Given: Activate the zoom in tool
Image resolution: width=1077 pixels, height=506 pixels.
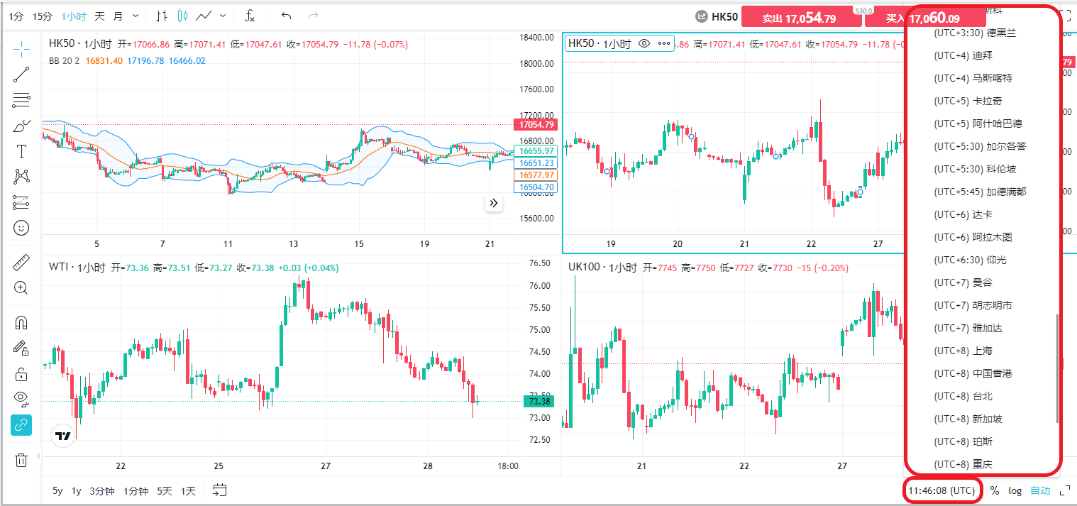Looking at the screenshot, I should (x=21, y=288).
